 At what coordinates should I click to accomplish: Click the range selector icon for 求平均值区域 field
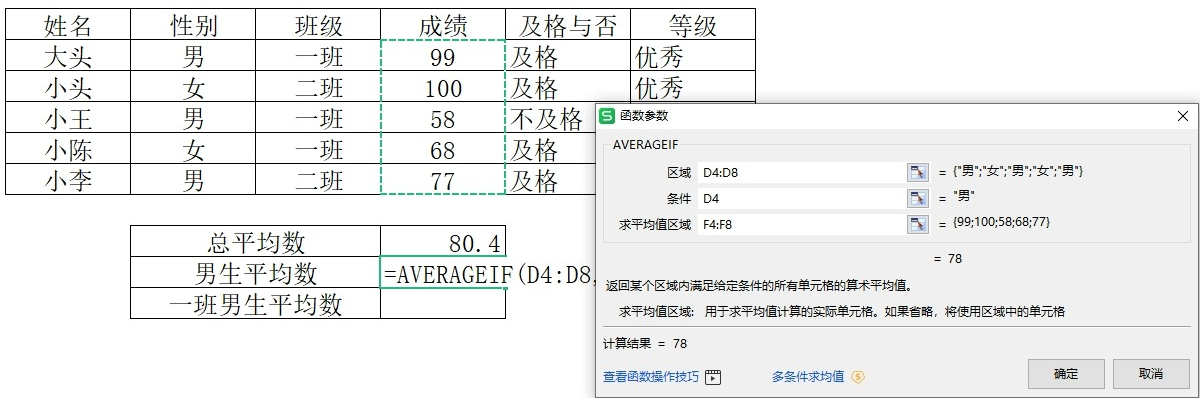[x=917, y=224]
